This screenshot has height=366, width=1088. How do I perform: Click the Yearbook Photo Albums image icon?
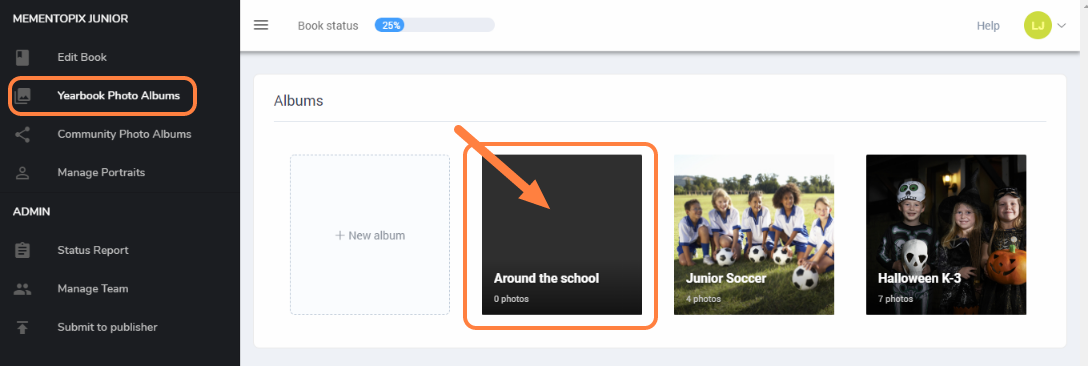point(23,96)
